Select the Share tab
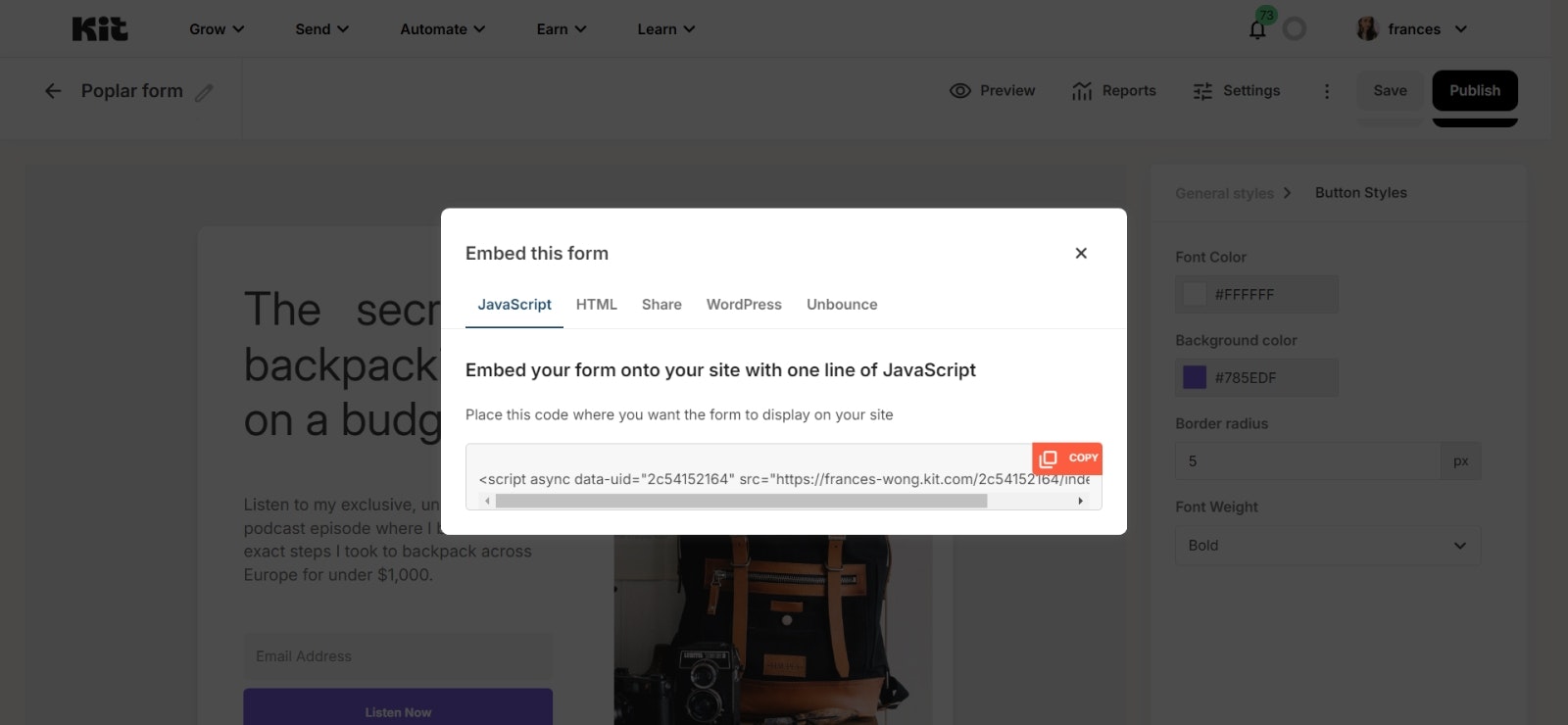 pos(661,305)
